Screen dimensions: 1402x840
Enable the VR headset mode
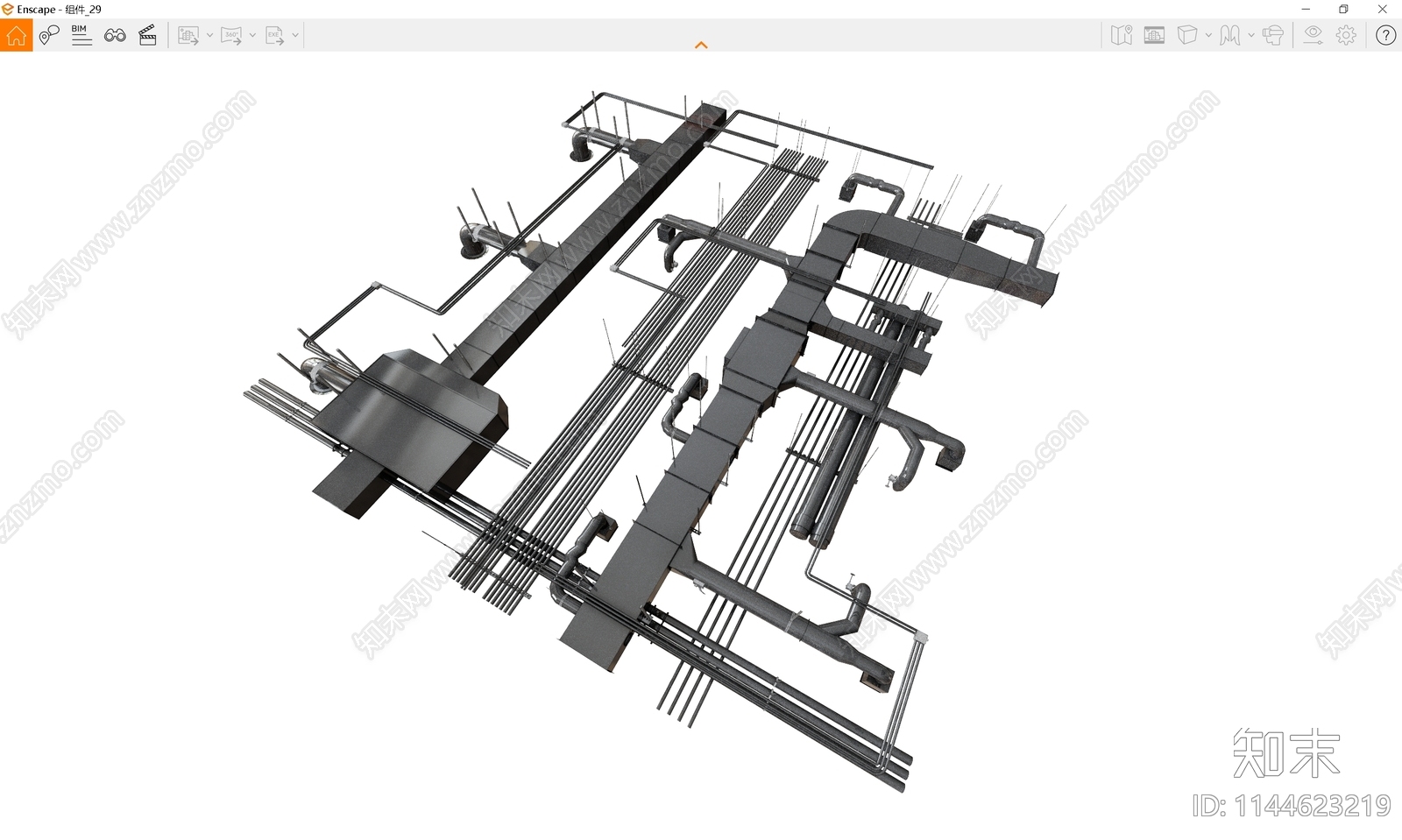click(x=1273, y=35)
